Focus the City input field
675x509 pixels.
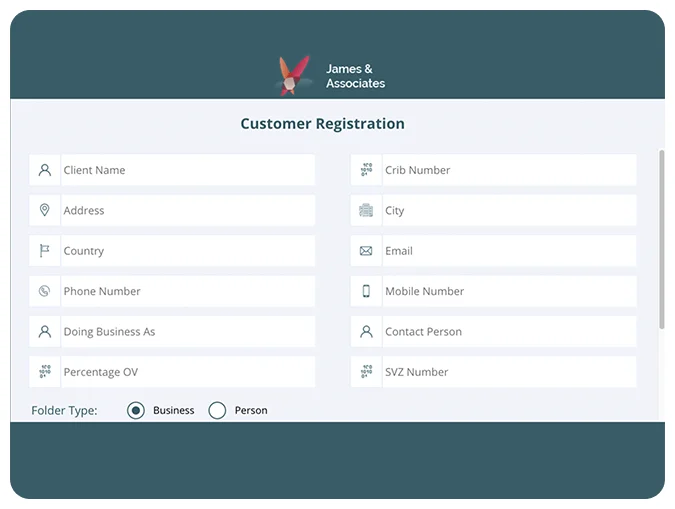[509, 210]
